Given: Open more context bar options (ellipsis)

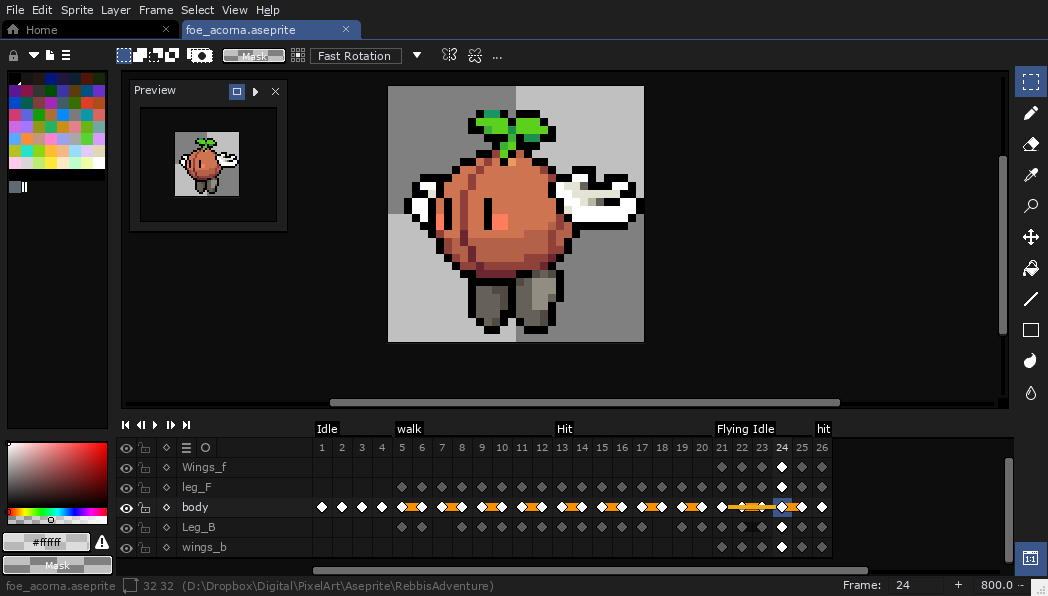Looking at the screenshot, I should [x=497, y=57].
